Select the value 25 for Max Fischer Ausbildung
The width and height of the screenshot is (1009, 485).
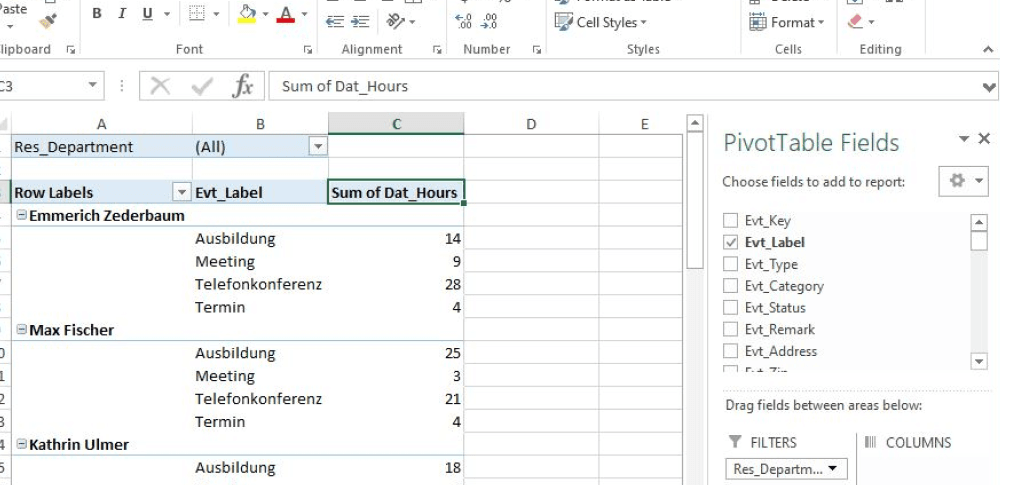[396, 352]
